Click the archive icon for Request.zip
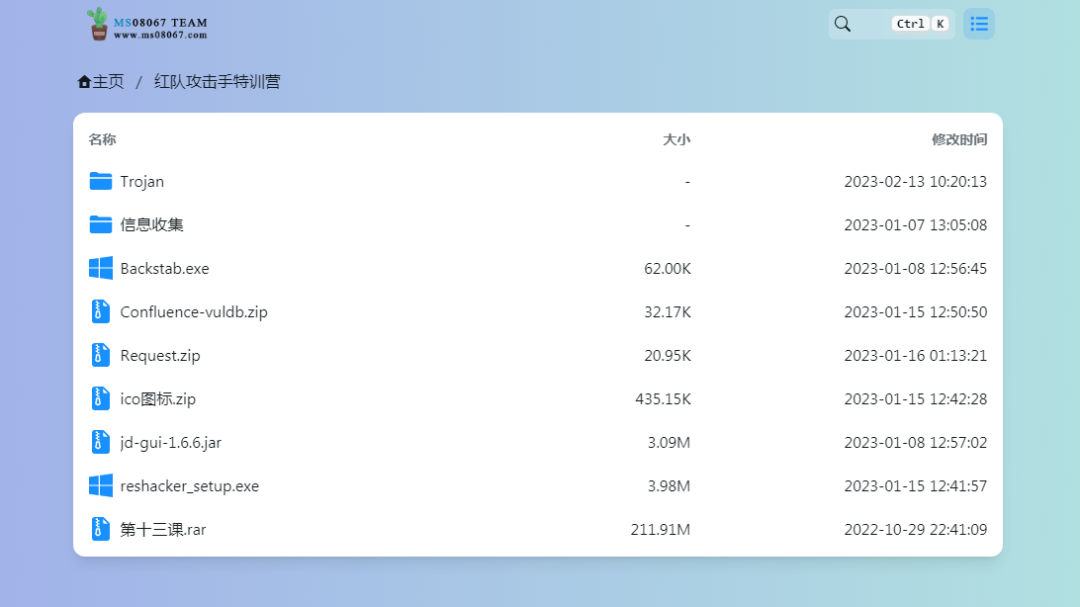The width and height of the screenshot is (1080, 607). pos(101,355)
